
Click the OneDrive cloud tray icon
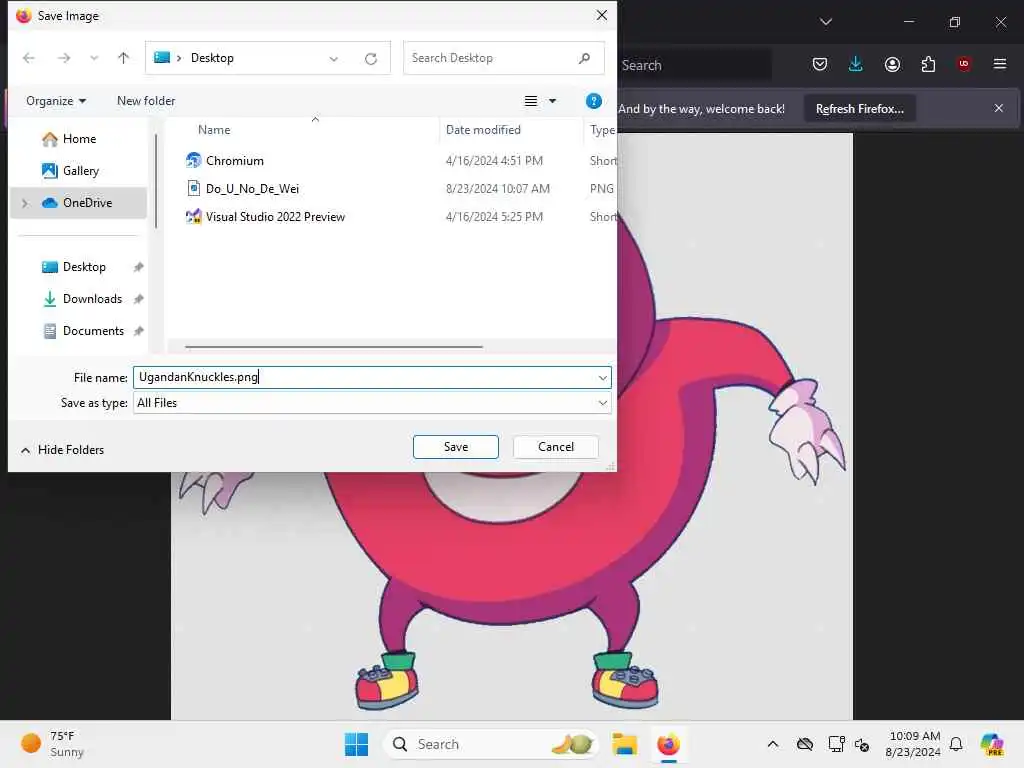click(805, 744)
